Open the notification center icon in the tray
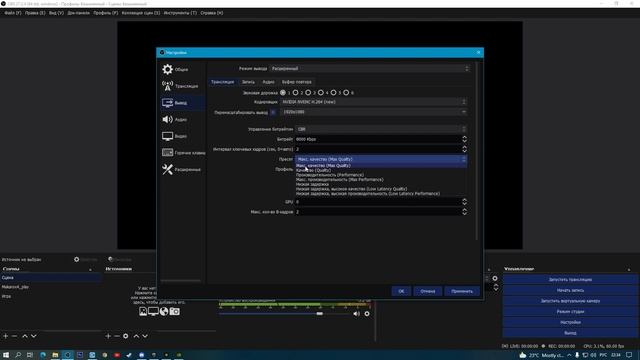The width and height of the screenshot is (640, 360). 629,355
